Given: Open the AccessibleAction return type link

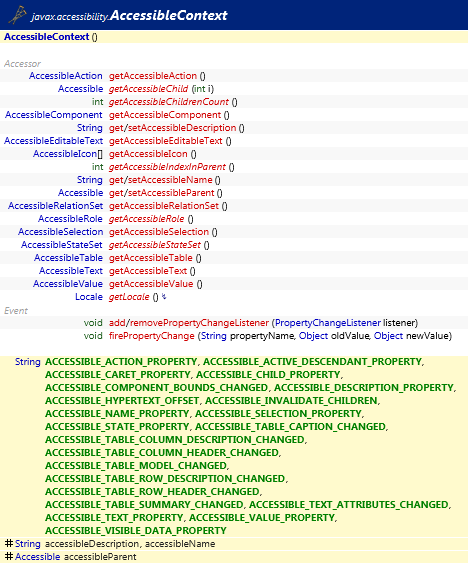Looking at the screenshot, I should pyautogui.click(x=66, y=76).
